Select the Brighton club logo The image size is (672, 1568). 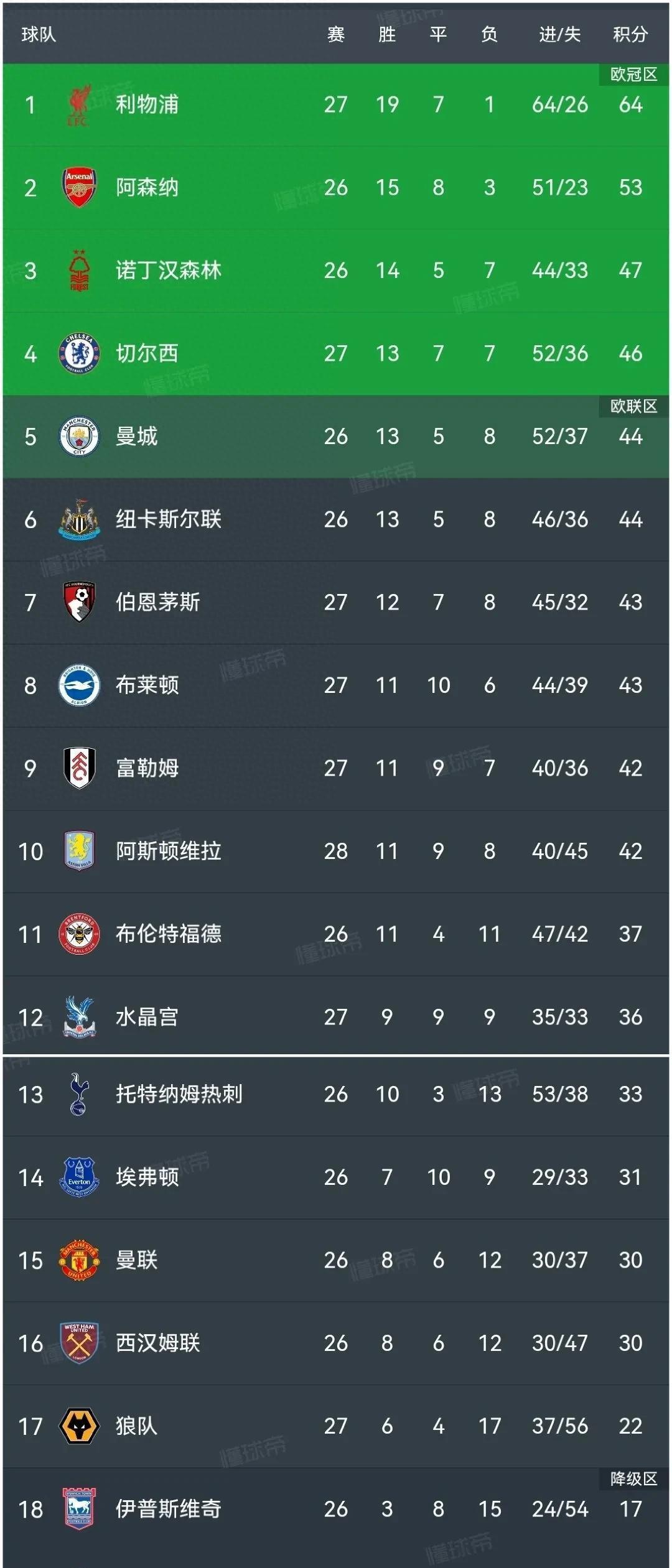point(79,685)
